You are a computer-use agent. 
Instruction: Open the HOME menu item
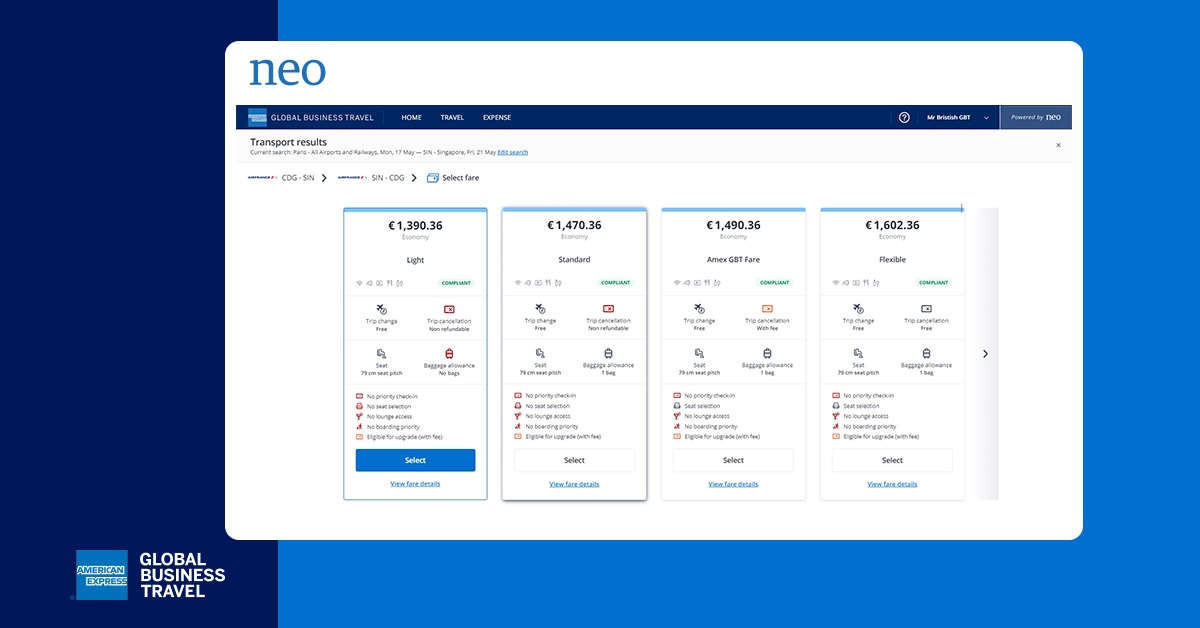pyautogui.click(x=411, y=117)
